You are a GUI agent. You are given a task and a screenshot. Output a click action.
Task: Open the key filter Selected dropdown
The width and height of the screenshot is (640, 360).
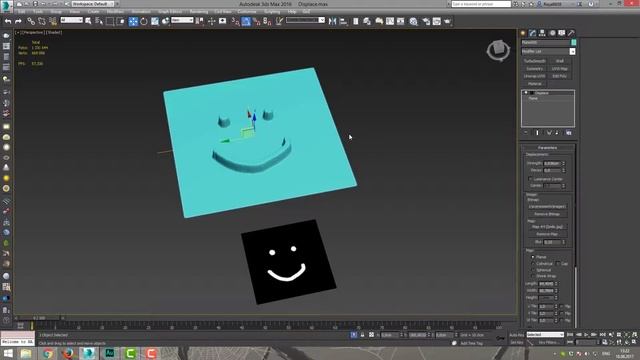click(545, 335)
